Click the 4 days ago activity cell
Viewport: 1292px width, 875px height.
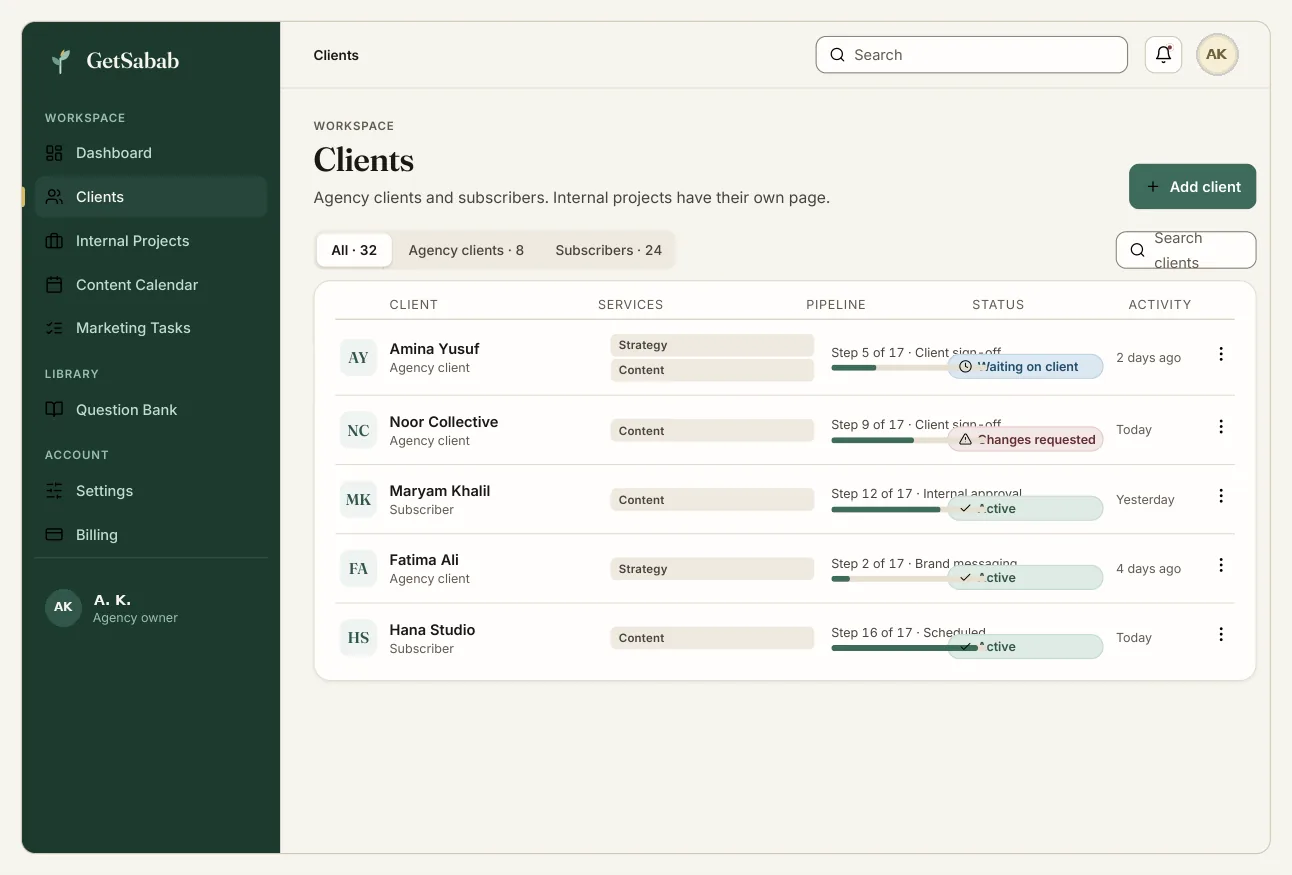1148,569
